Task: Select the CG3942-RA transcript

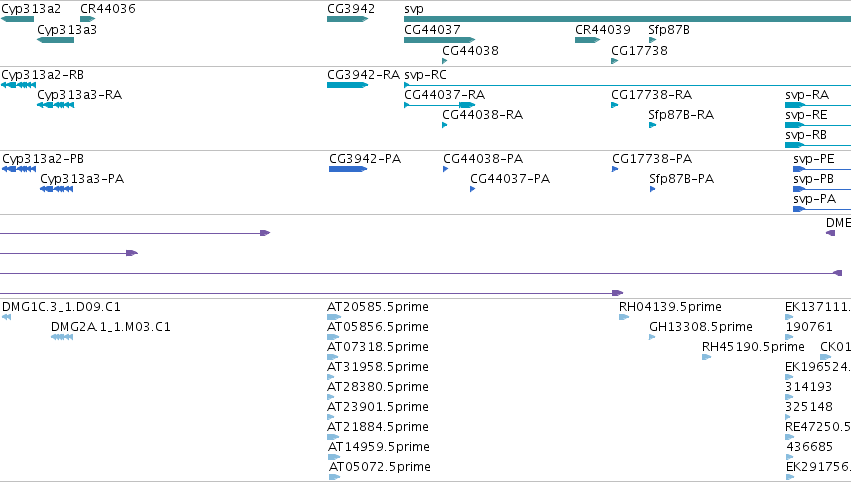Action: click(x=347, y=85)
